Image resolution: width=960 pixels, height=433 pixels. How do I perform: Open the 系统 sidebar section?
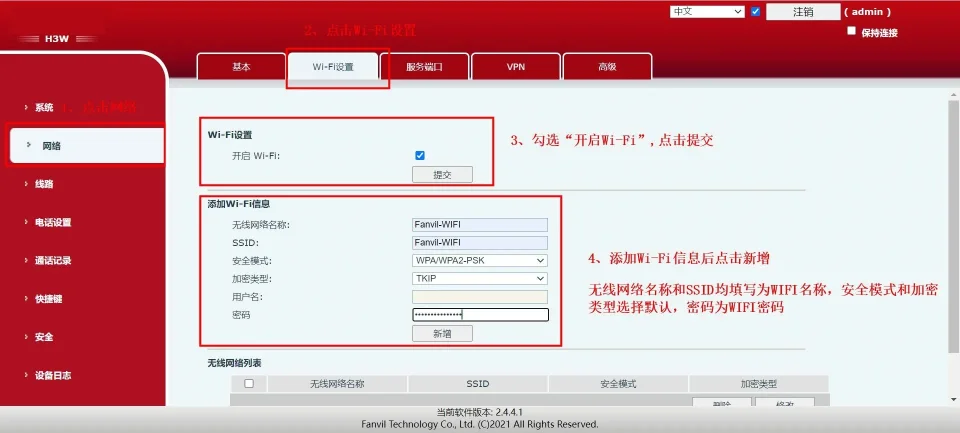[44, 107]
